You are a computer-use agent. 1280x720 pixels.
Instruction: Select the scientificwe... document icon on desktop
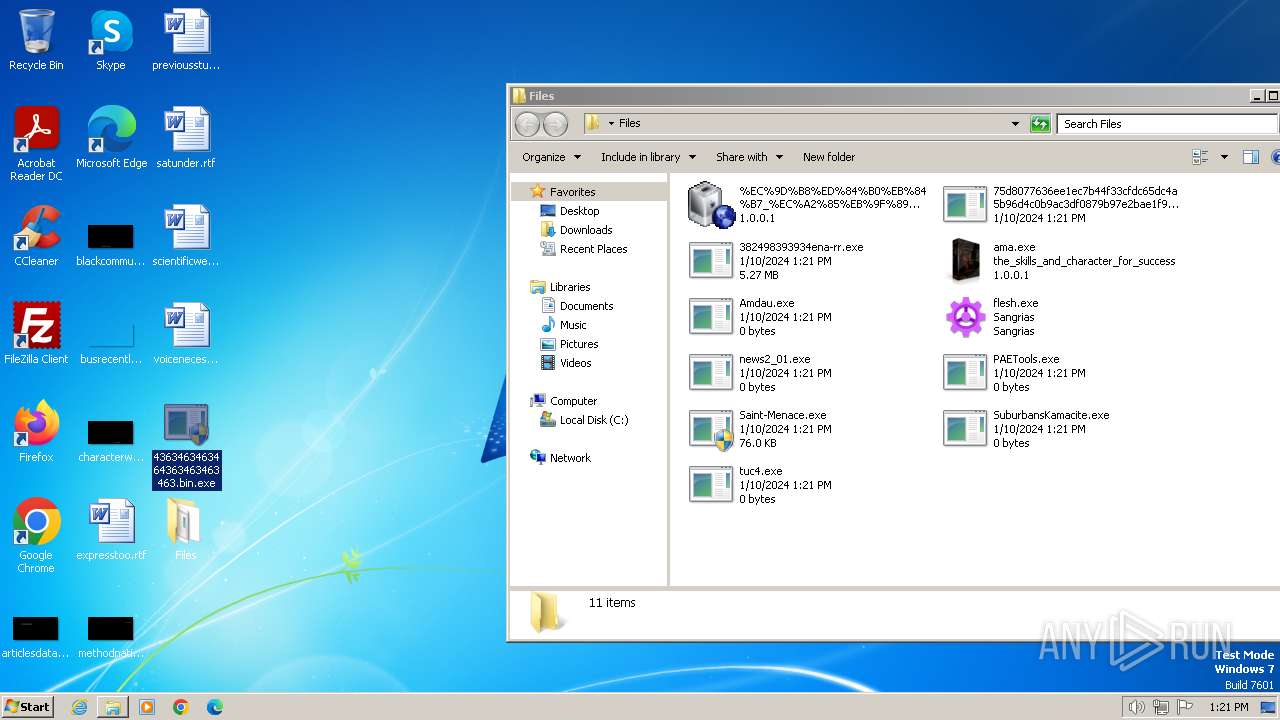tap(186, 236)
